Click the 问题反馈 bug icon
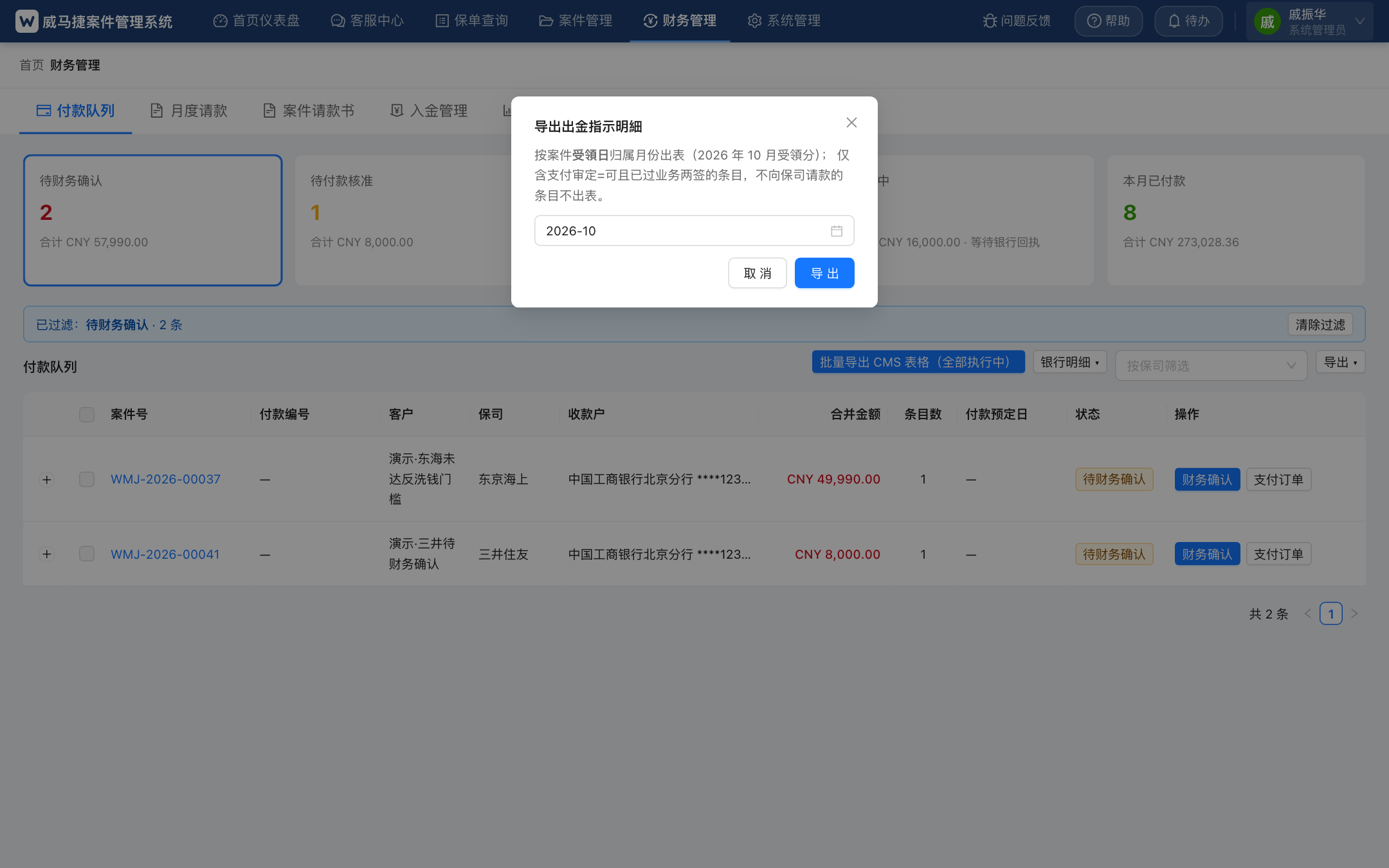The image size is (1389, 868). (990, 21)
